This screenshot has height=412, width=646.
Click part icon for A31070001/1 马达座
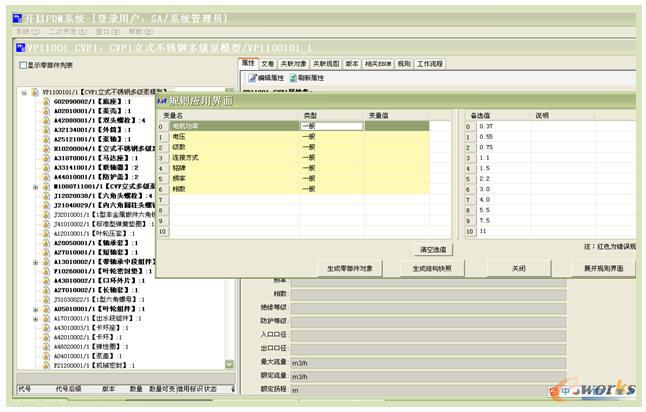(x=45, y=157)
